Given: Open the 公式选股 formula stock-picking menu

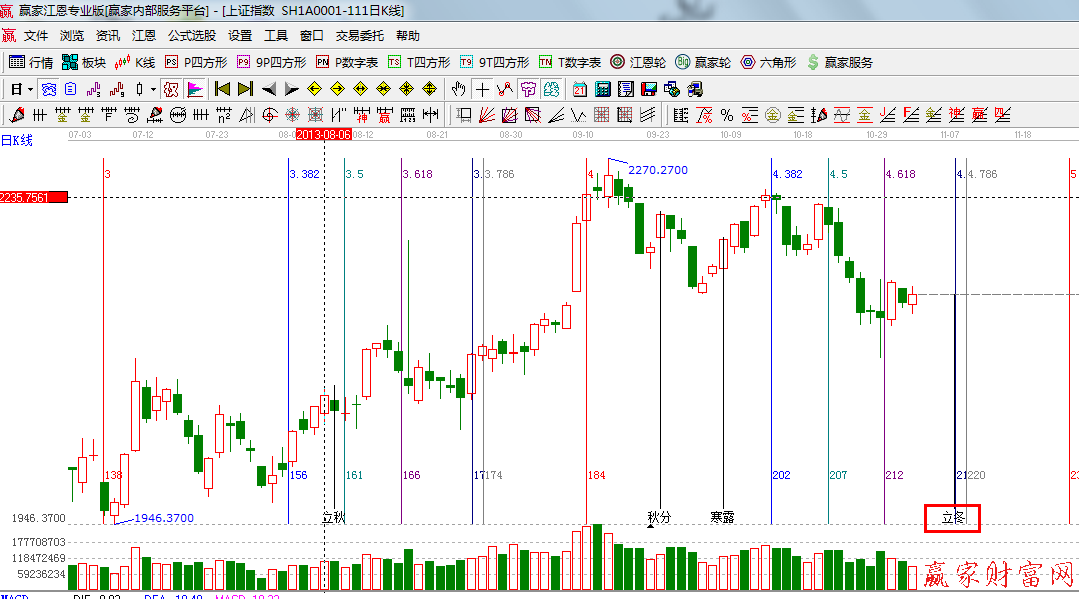Looking at the screenshot, I should click(x=191, y=35).
